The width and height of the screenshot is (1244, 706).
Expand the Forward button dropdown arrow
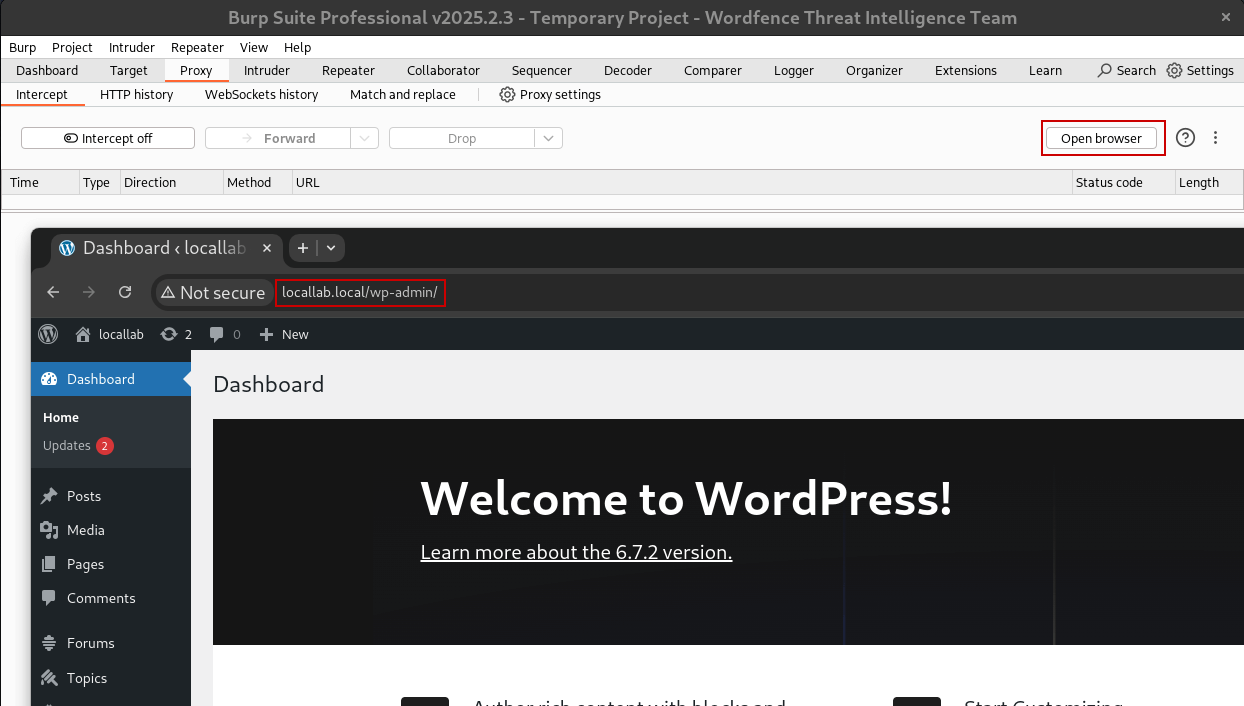click(x=365, y=138)
